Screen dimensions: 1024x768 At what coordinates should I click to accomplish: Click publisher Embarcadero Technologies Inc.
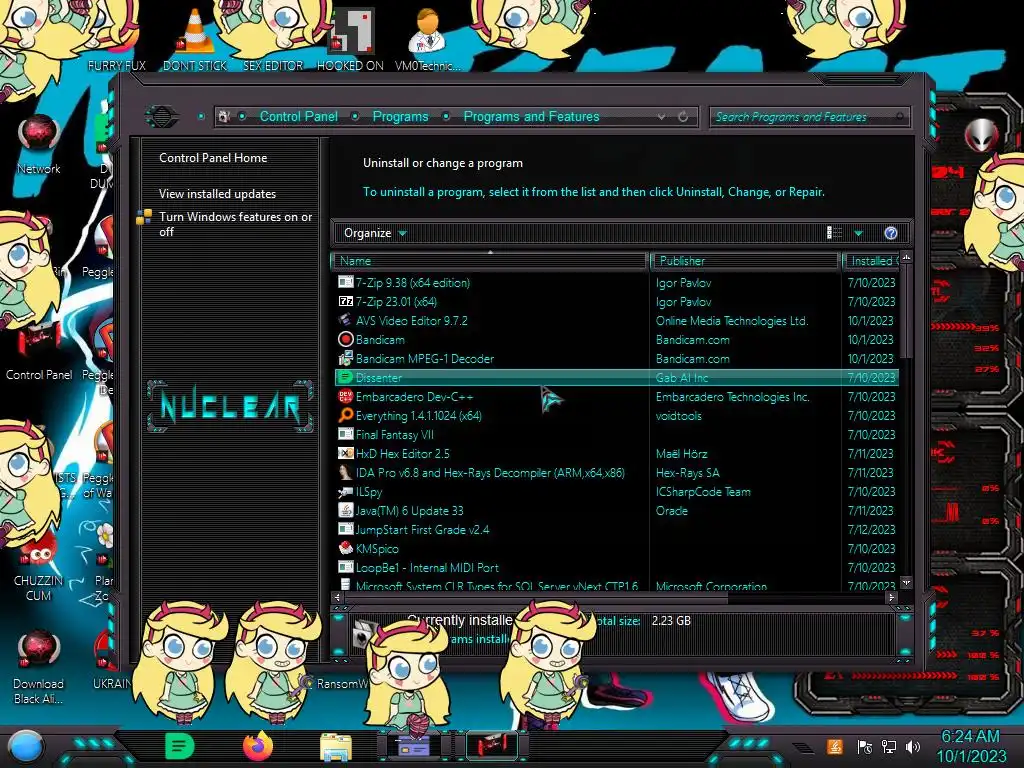pyautogui.click(x=733, y=396)
